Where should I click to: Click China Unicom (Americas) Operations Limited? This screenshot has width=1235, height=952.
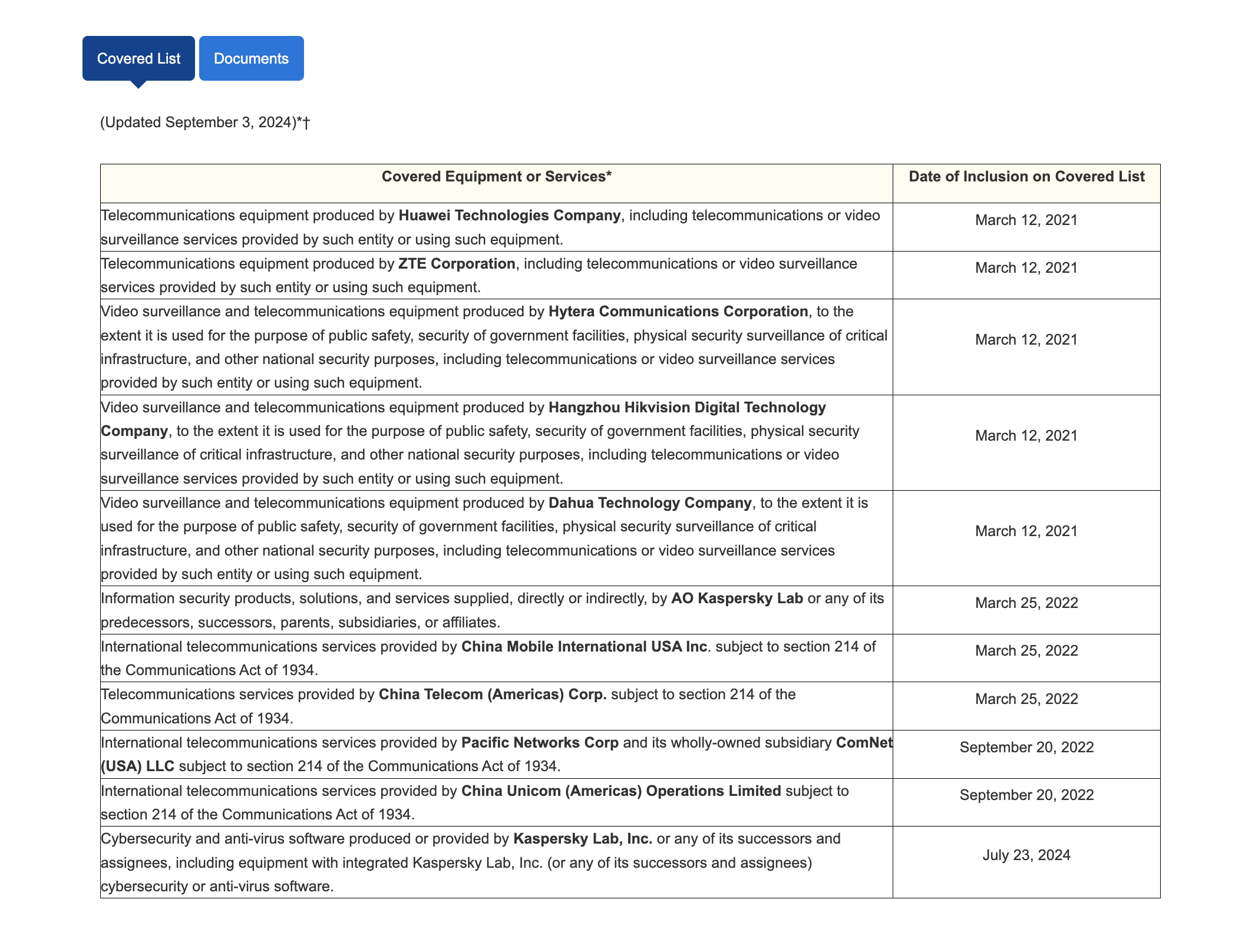tap(620, 791)
